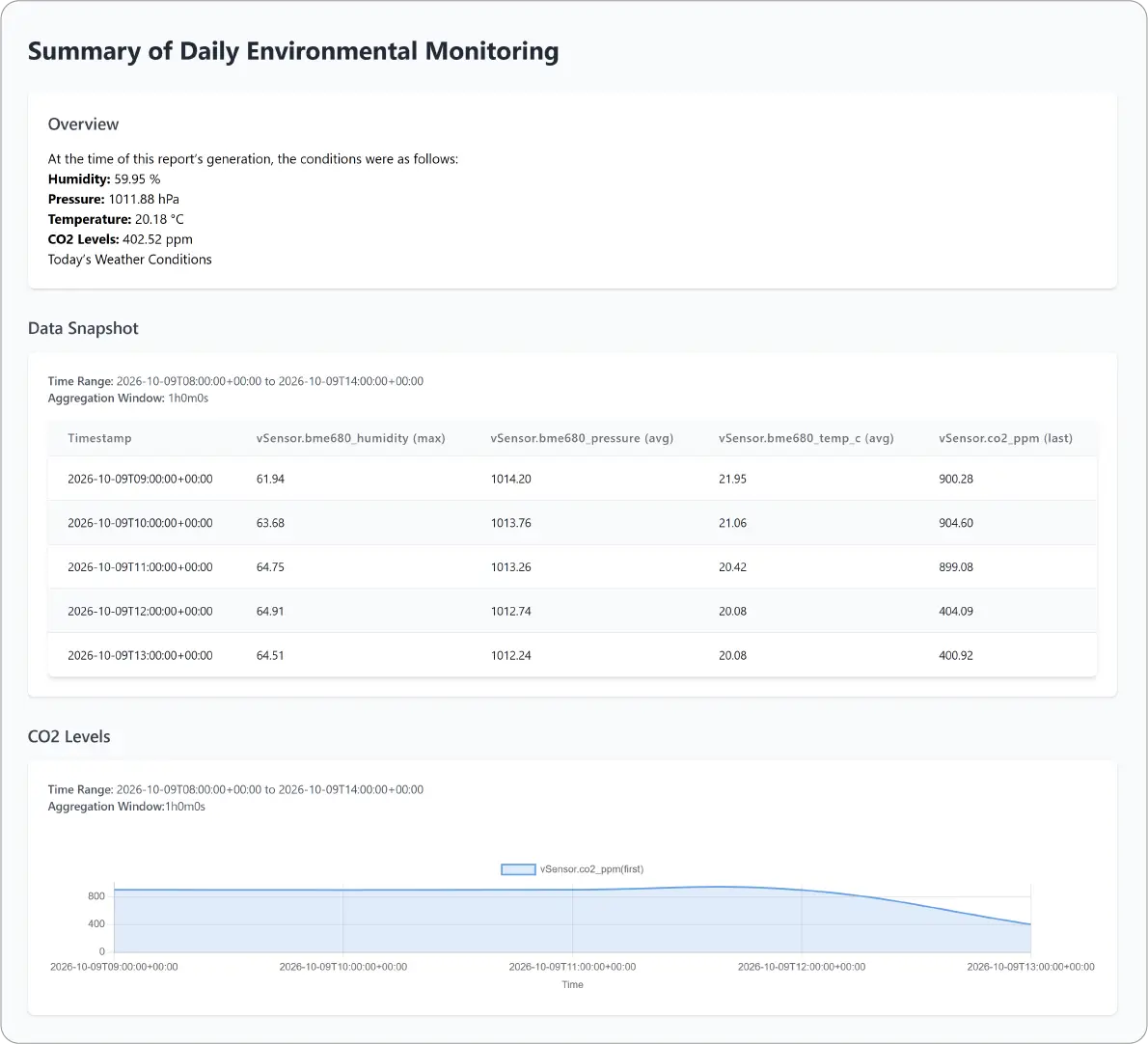This screenshot has width=1148, height=1044.
Task: Click the vSensor.co2_ppm (last) column header
Action: point(1006,439)
